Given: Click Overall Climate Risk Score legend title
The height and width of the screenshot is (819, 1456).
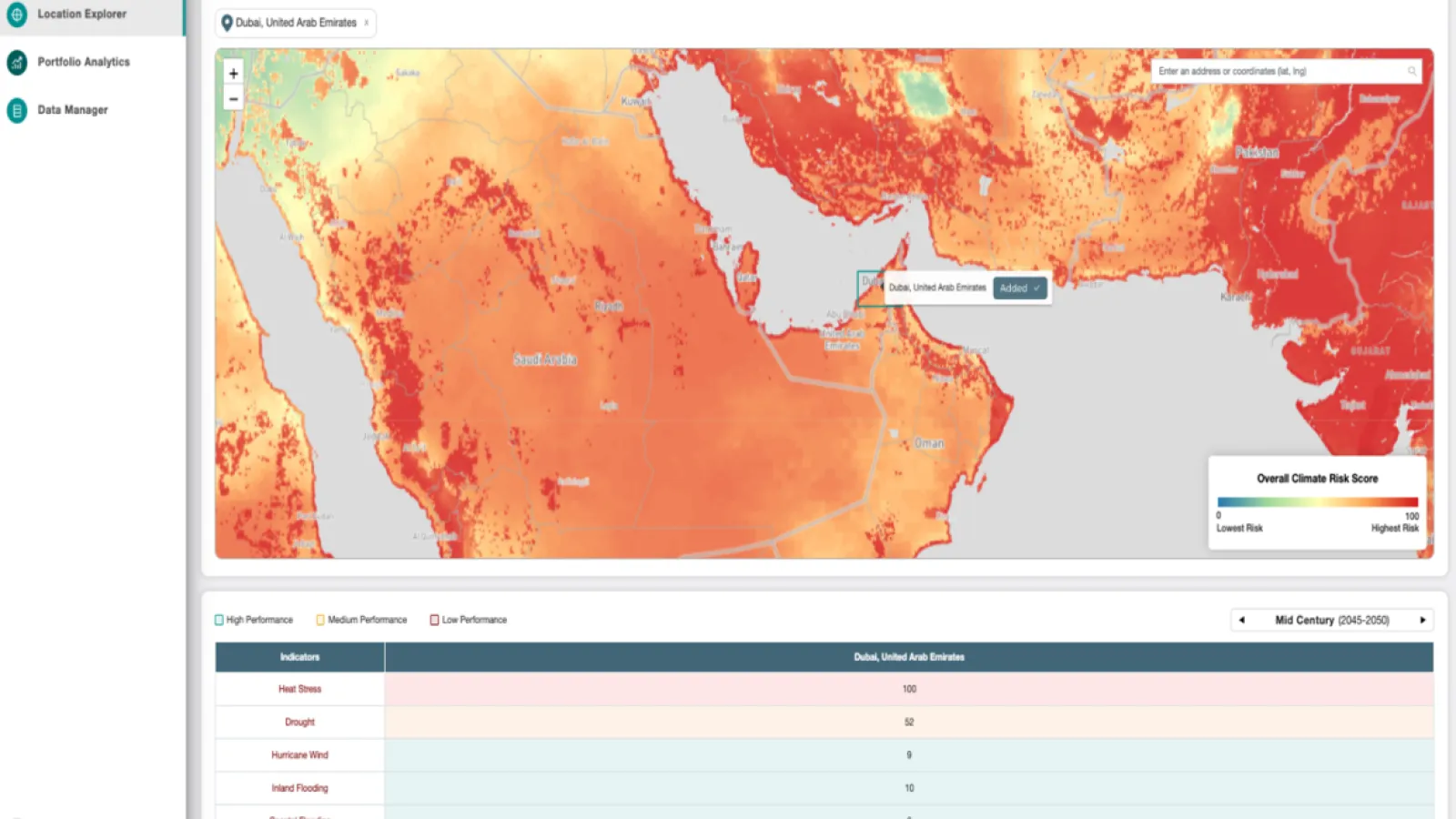Looking at the screenshot, I should [x=1317, y=479].
